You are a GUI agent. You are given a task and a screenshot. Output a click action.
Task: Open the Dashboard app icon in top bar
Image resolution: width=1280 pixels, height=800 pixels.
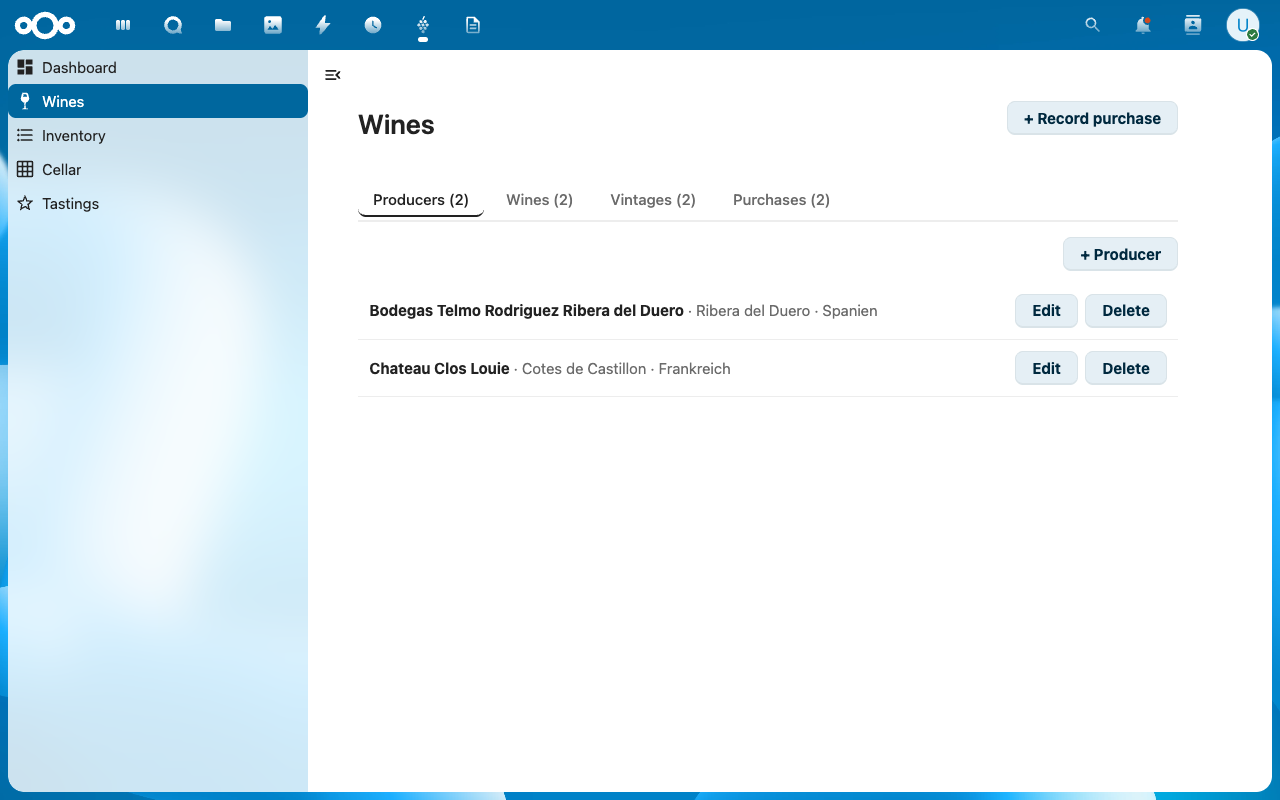(123, 25)
